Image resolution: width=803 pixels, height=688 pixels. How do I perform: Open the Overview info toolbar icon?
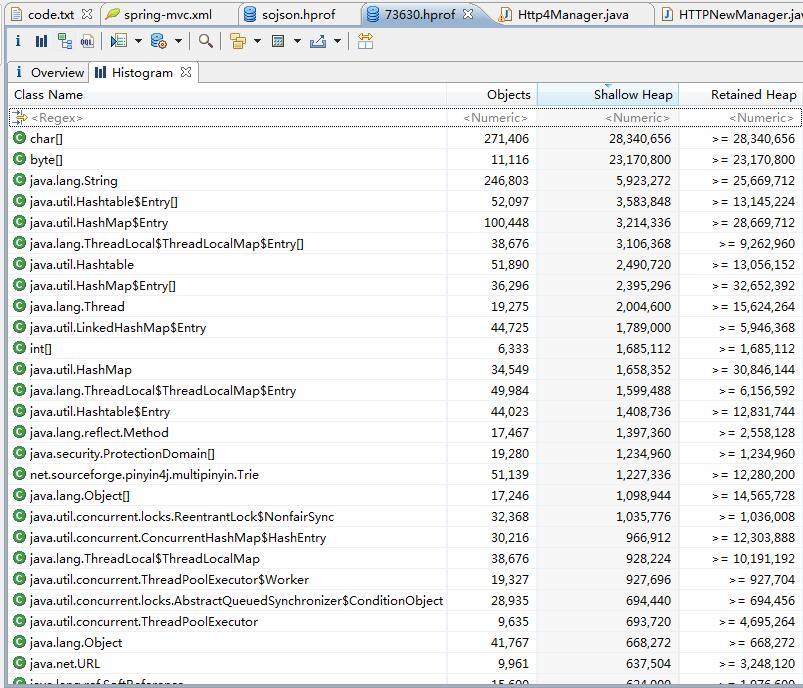pos(18,41)
